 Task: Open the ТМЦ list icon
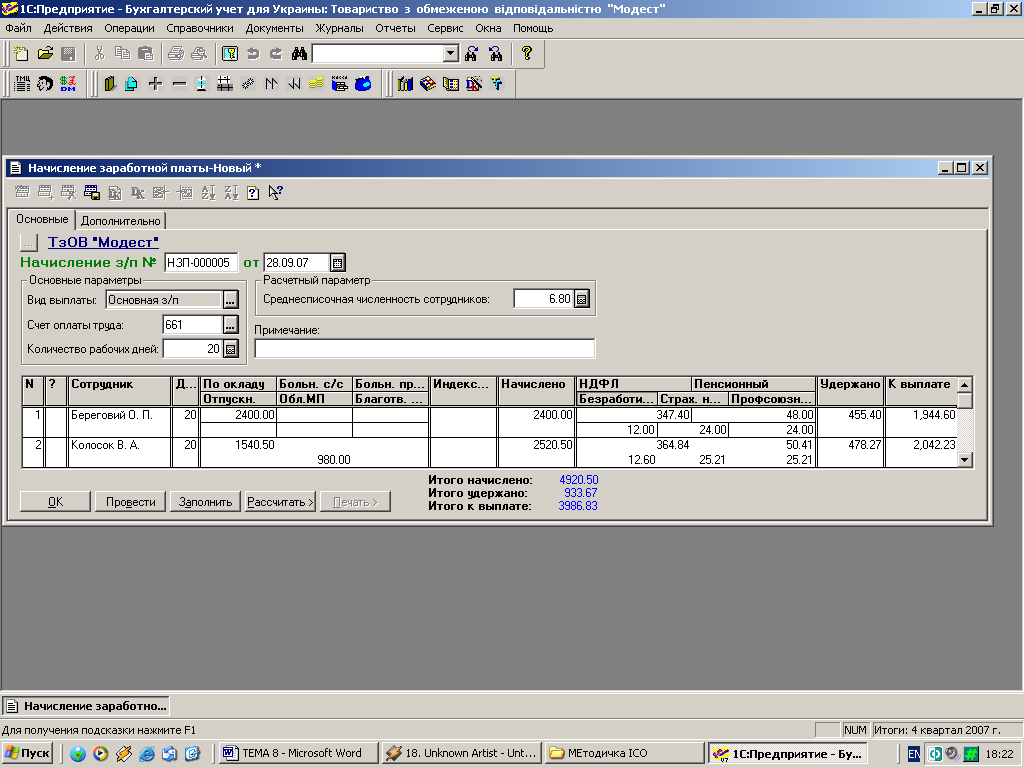tap(22, 84)
